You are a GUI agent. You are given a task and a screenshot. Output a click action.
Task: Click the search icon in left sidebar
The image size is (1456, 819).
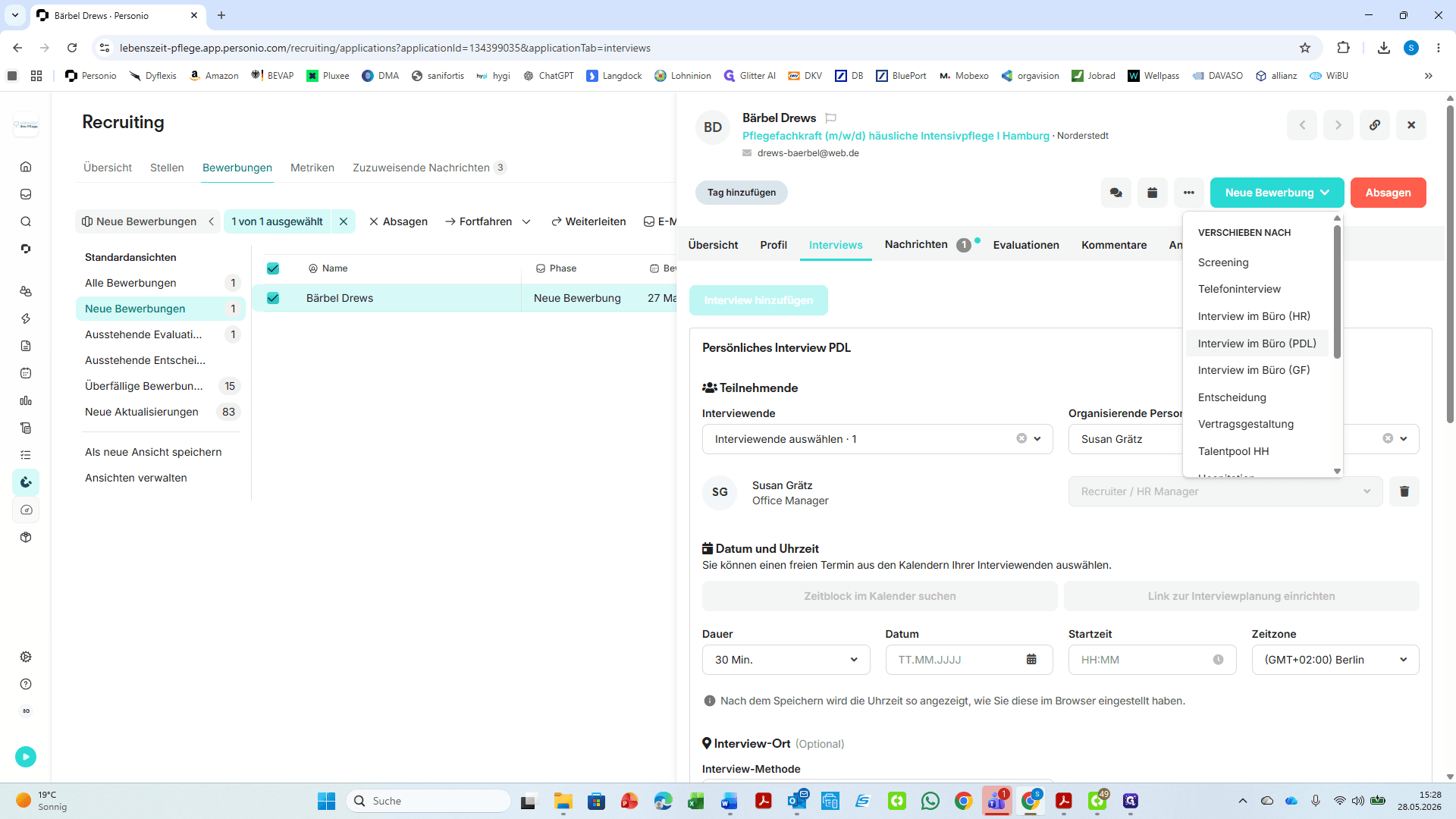point(26,221)
